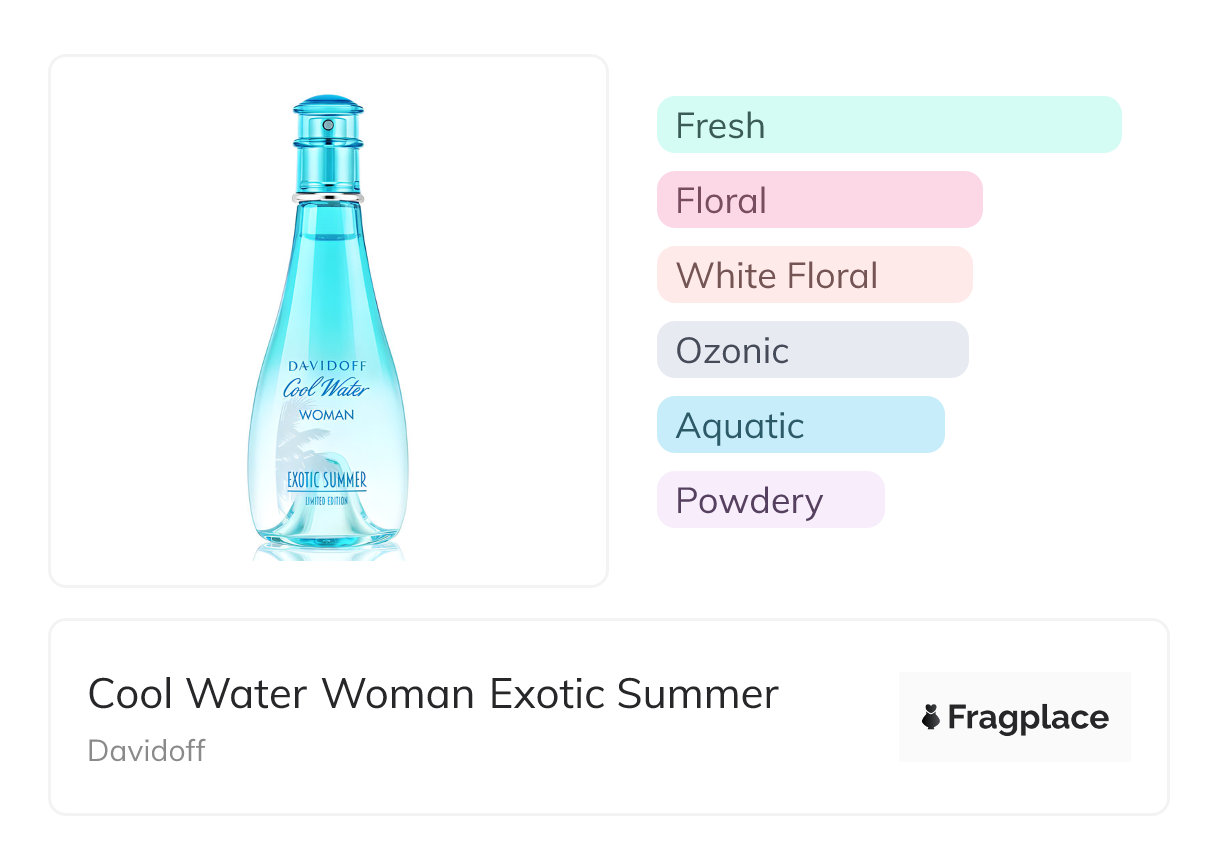This screenshot has width=1218, height=864.
Task: Click the Powdery accord bar
Action: click(x=770, y=500)
